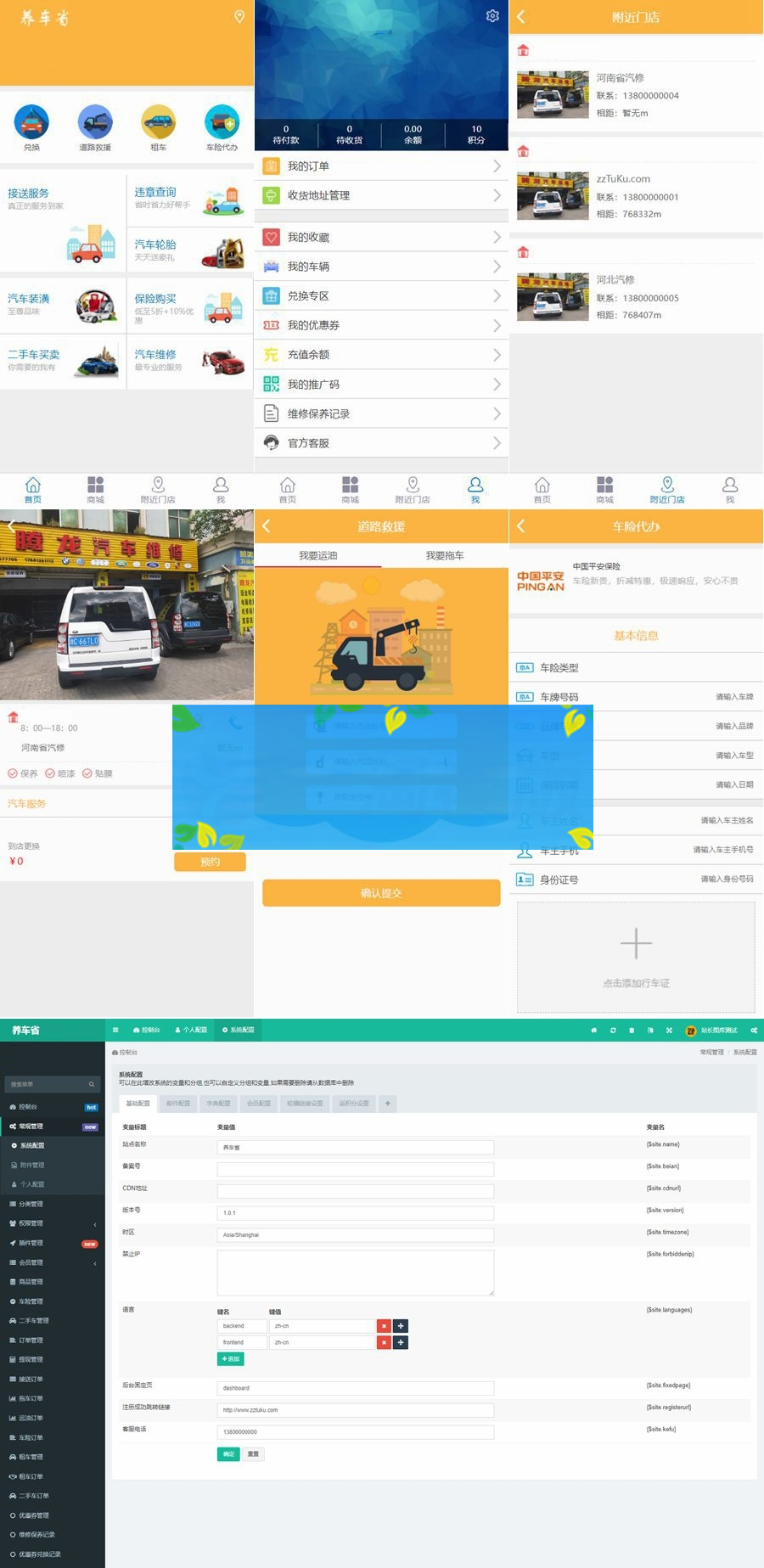This screenshot has height=1568, width=764.
Task: Click the hamburger menu icon in the admin top bar
Action: pos(115,1030)
